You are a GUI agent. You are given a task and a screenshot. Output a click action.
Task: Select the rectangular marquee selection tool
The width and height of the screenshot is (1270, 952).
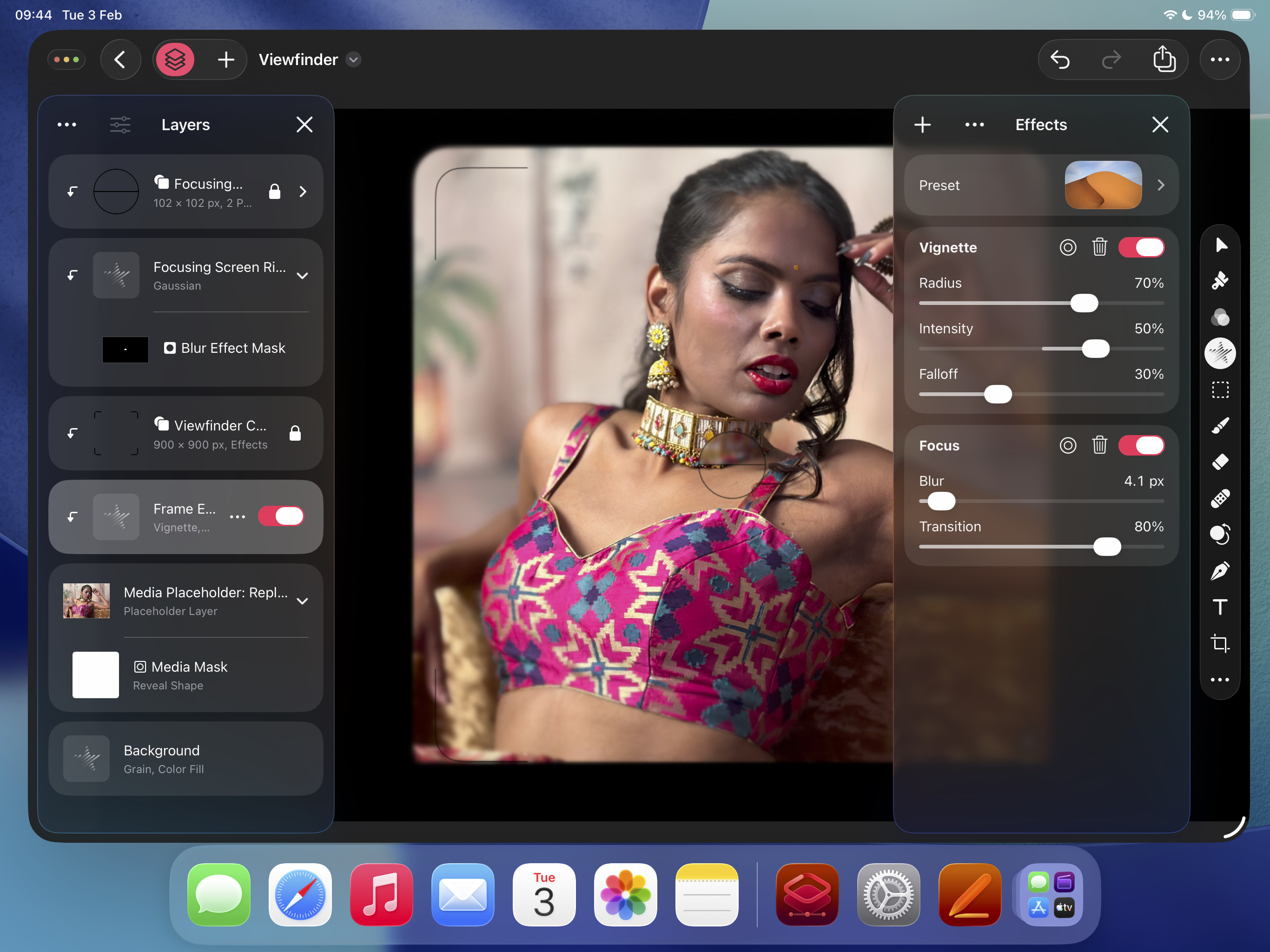pos(1221,389)
